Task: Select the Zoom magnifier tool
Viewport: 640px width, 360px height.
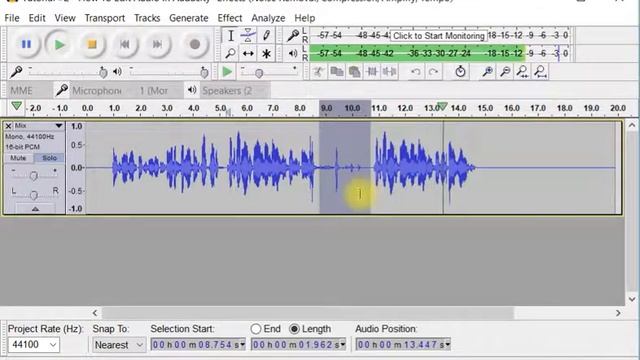Action: (231, 53)
